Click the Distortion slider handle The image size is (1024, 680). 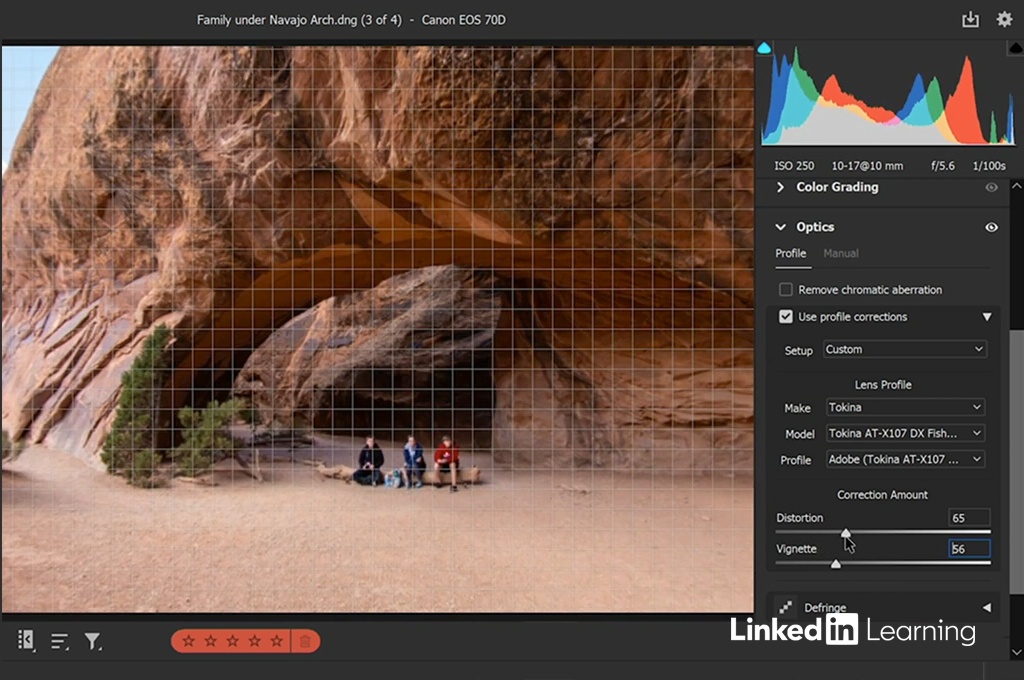pos(846,533)
